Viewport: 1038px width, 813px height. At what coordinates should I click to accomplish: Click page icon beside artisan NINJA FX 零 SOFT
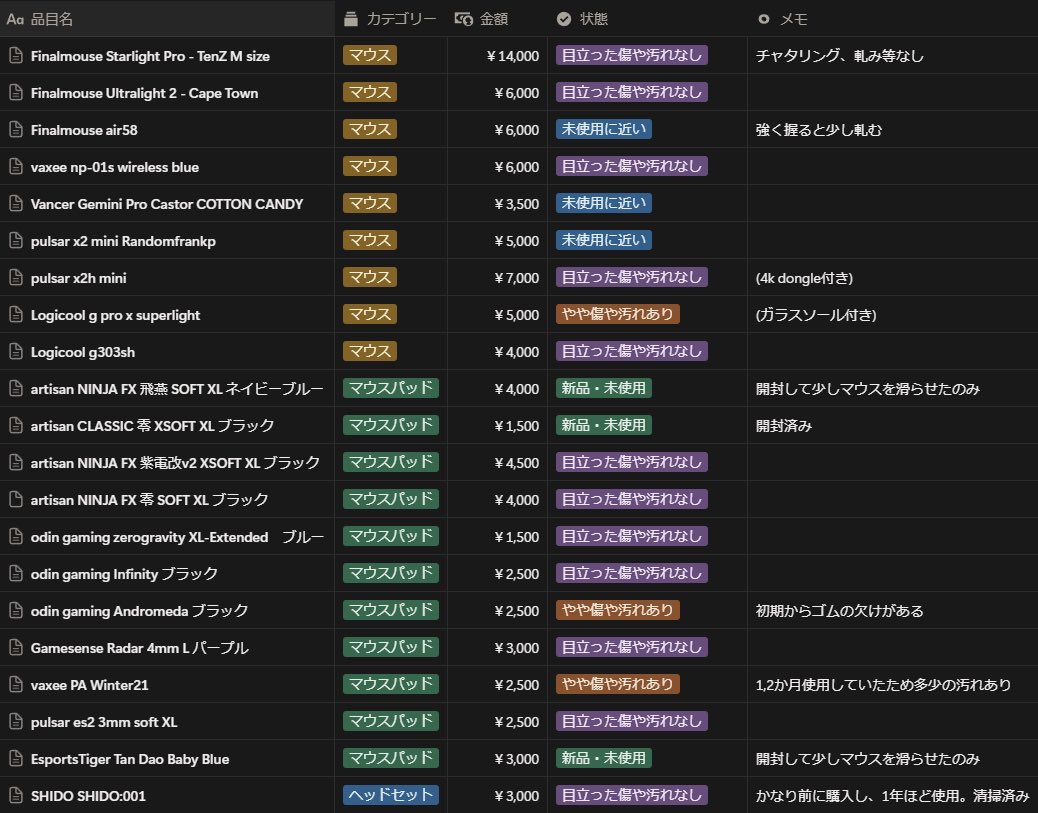[16, 500]
